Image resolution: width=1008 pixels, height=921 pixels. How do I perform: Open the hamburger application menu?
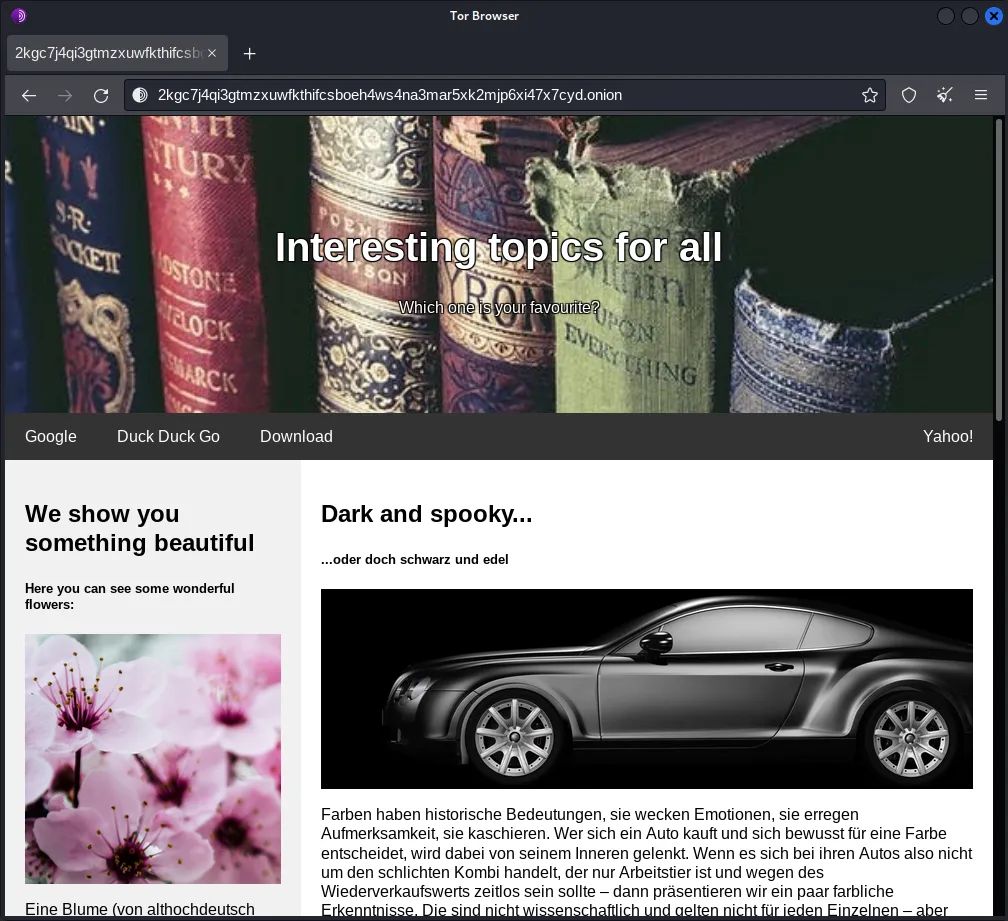point(981,95)
